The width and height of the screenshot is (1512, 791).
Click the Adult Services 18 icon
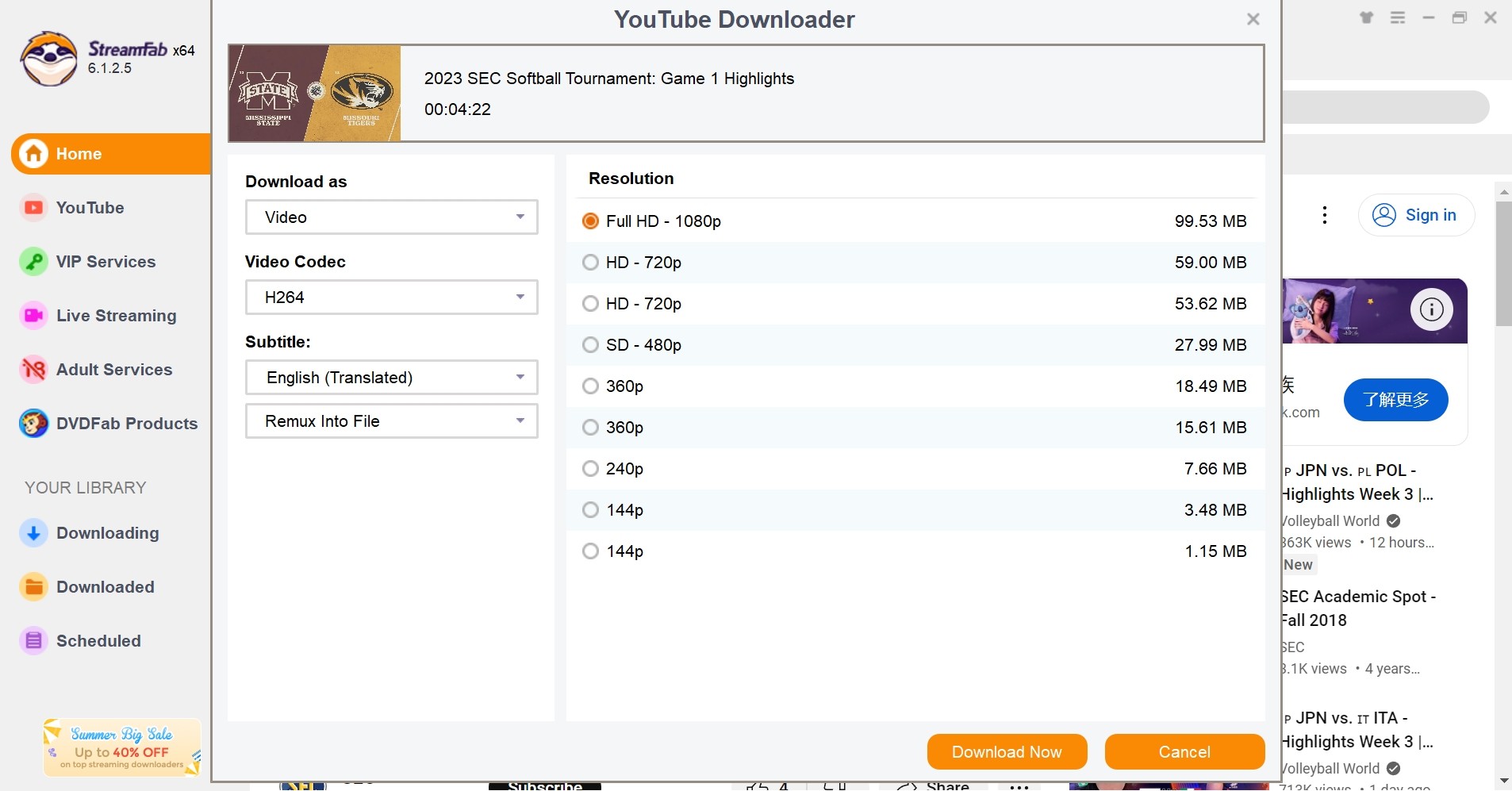(x=33, y=370)
